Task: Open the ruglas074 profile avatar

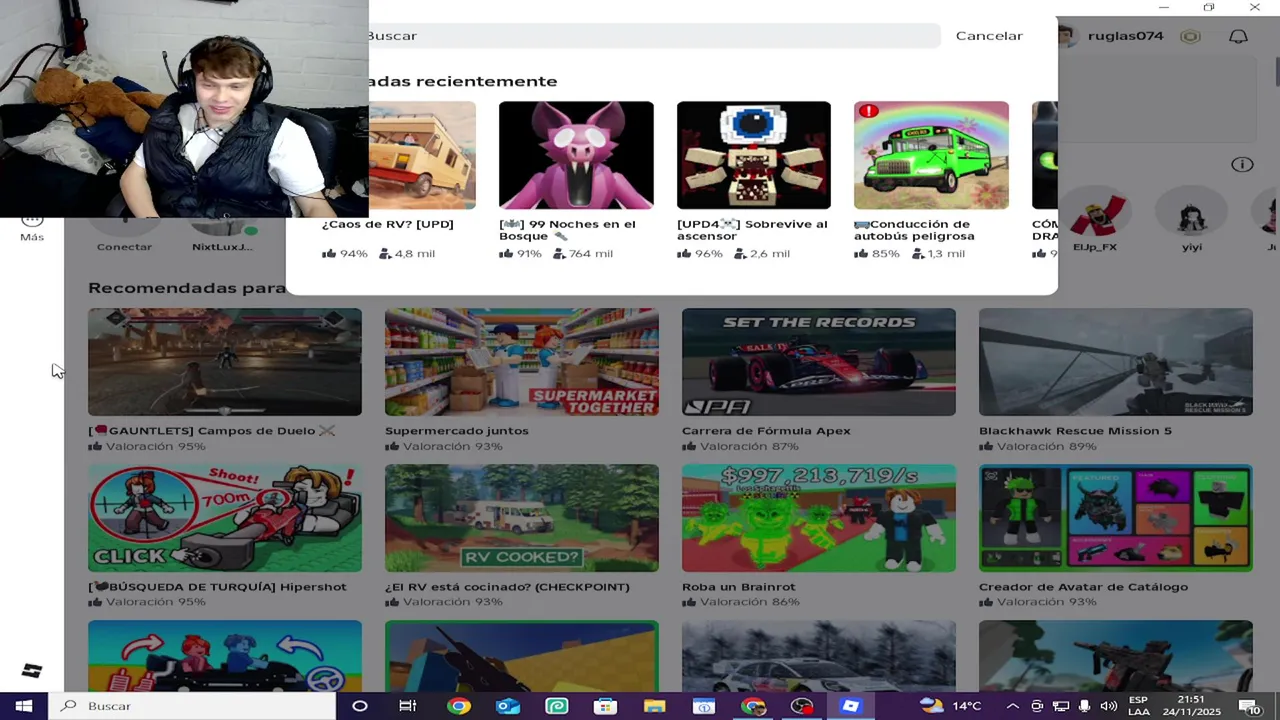Action: [1068, 36]
